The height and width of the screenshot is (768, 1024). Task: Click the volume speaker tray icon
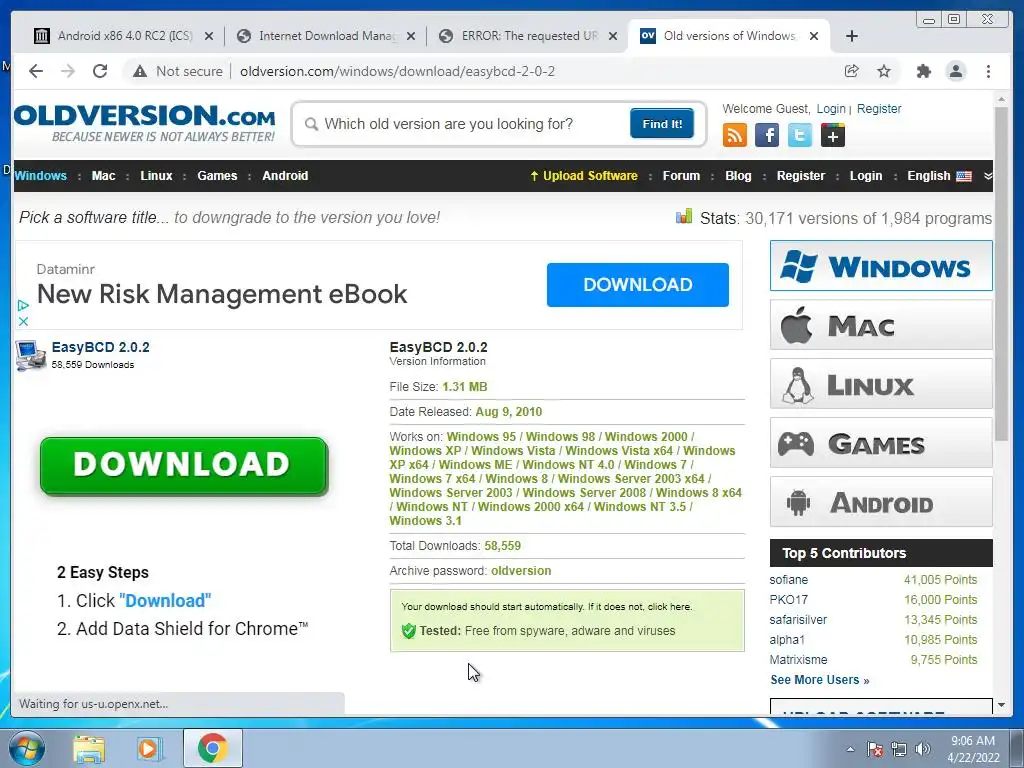tap(922, 749)
